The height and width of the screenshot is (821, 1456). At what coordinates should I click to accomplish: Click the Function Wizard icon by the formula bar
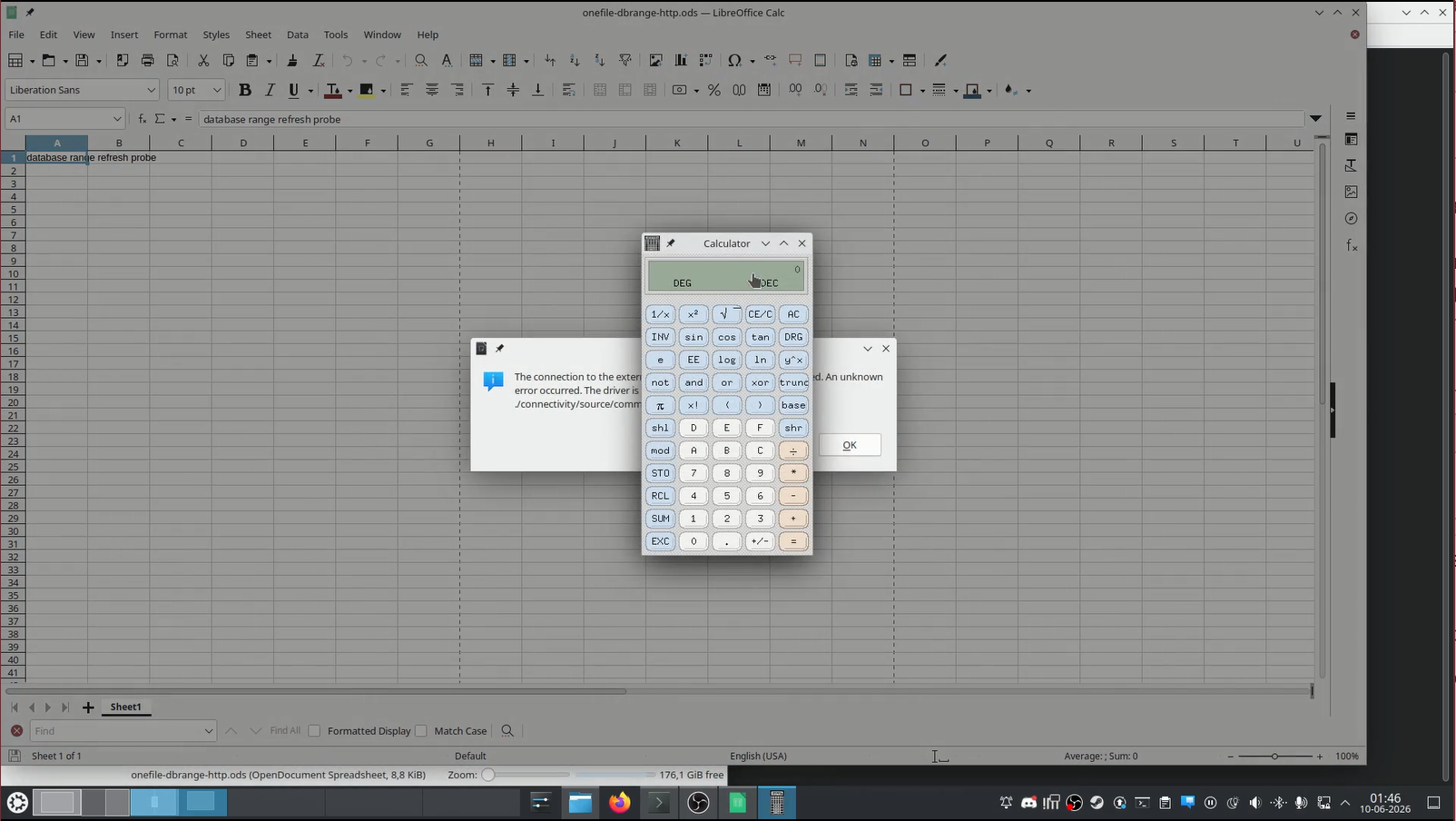click(x=143, y=119)
